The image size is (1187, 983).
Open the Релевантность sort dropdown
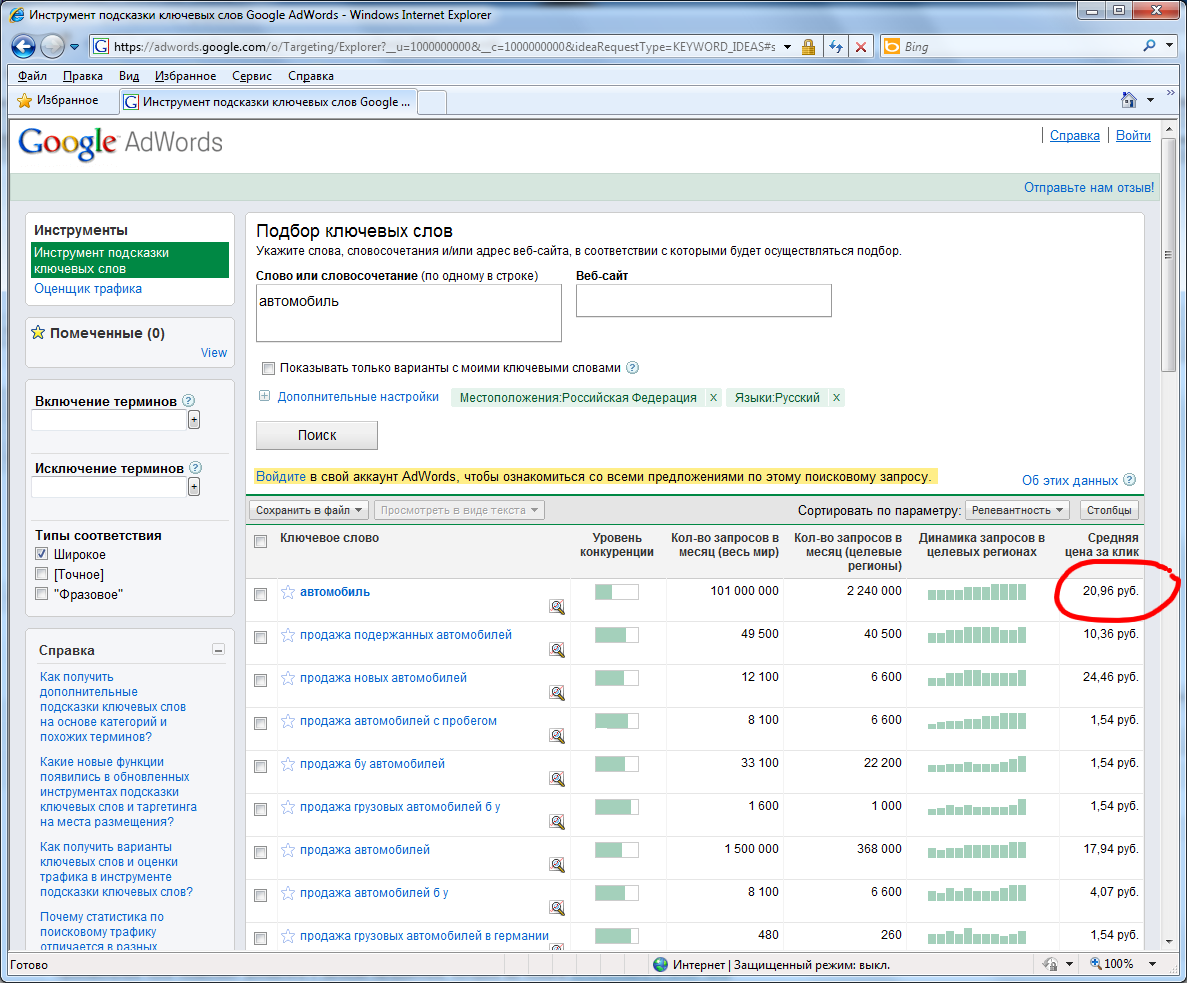(1016, 510)
